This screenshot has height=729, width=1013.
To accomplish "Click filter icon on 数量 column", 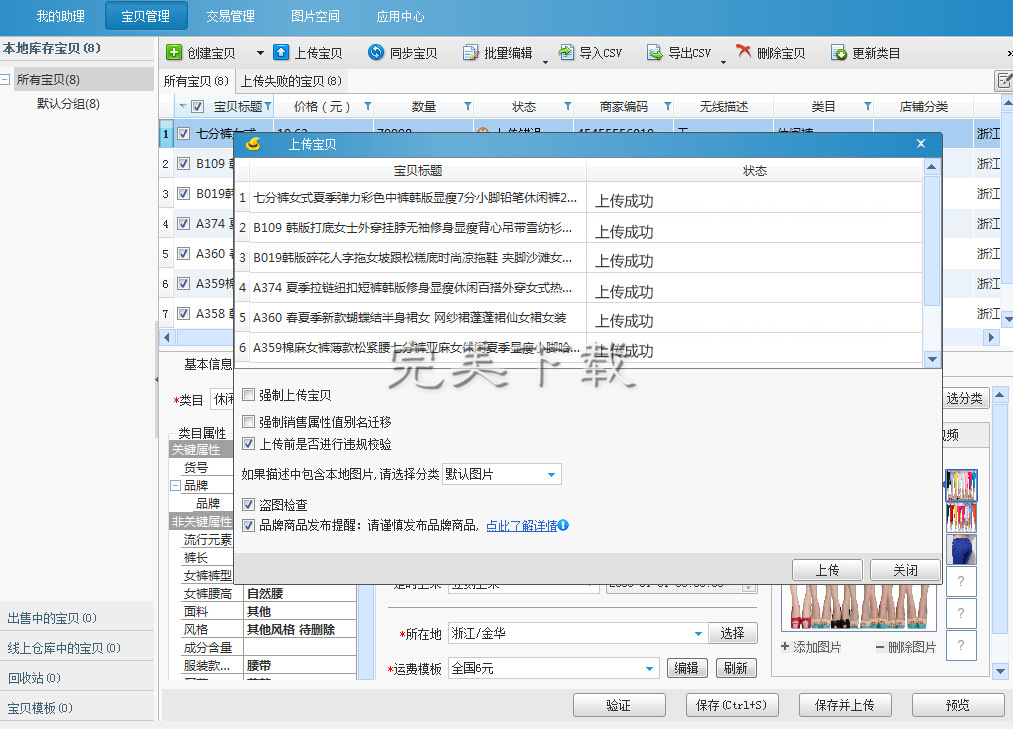I will (x=468, y=106).
